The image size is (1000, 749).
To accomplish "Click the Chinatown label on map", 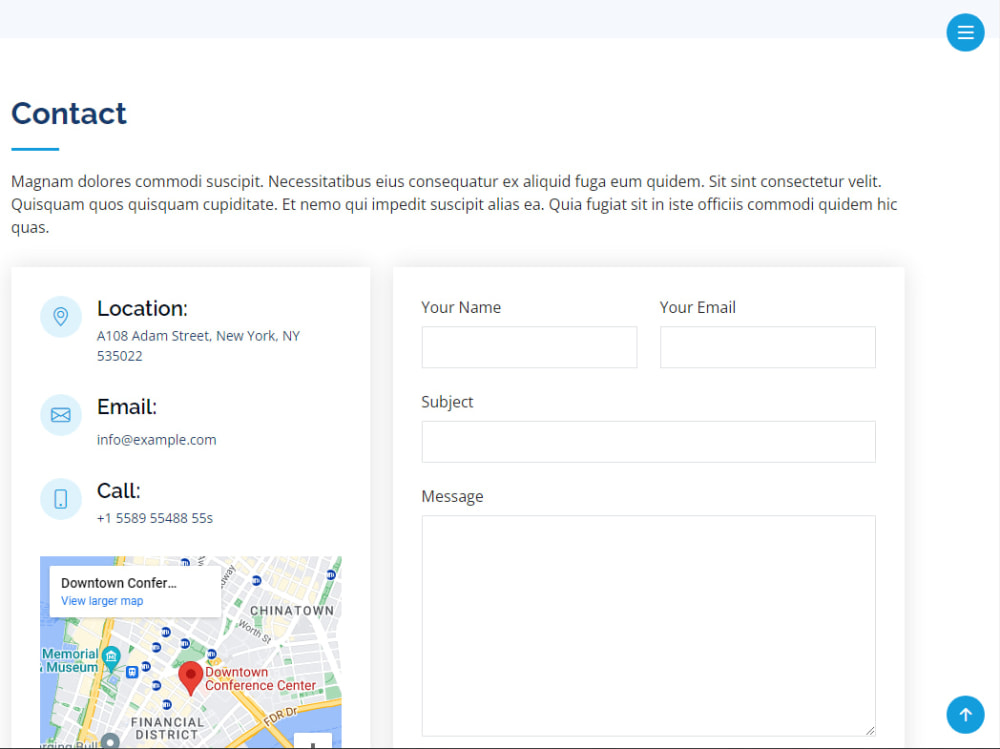I will tap(292, 611).
